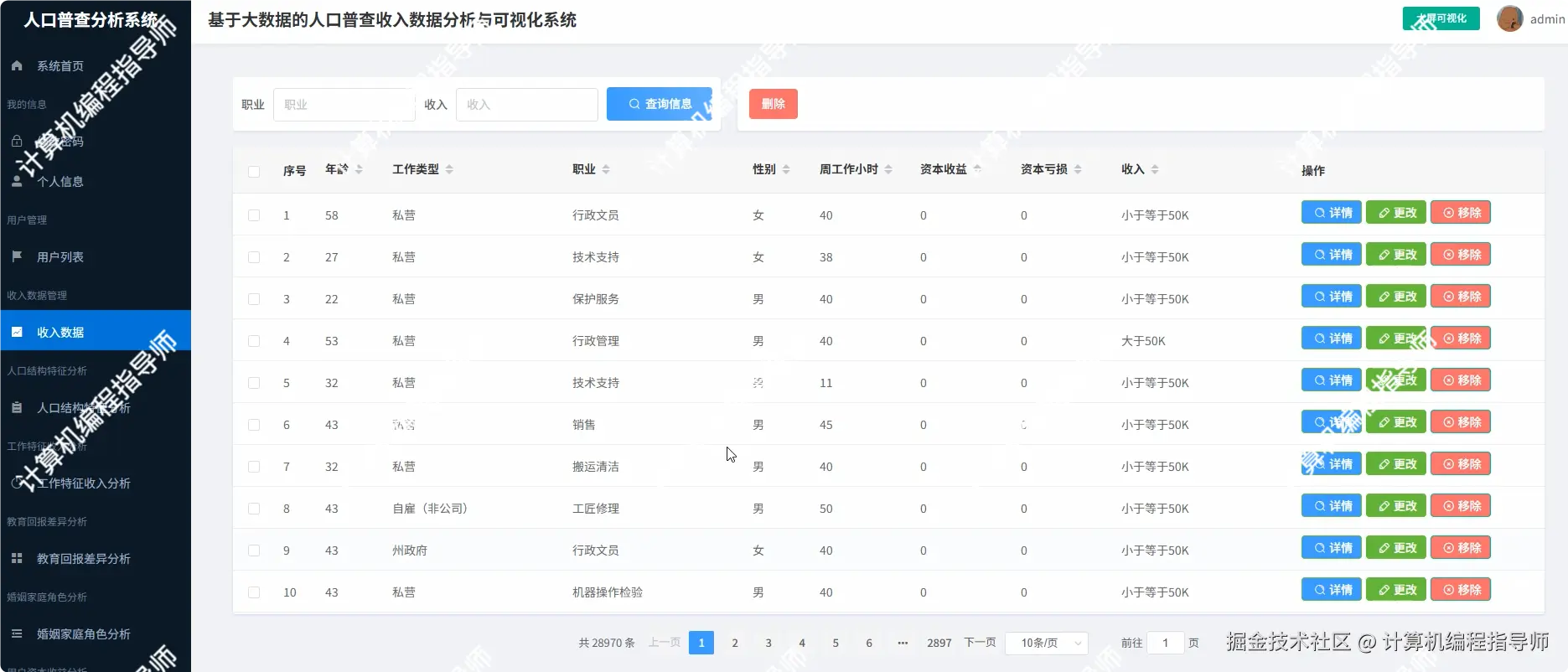The image size is (1568, 672).
Task: Click 更改 for row 9 州政府
Action: click(1396, 548)
